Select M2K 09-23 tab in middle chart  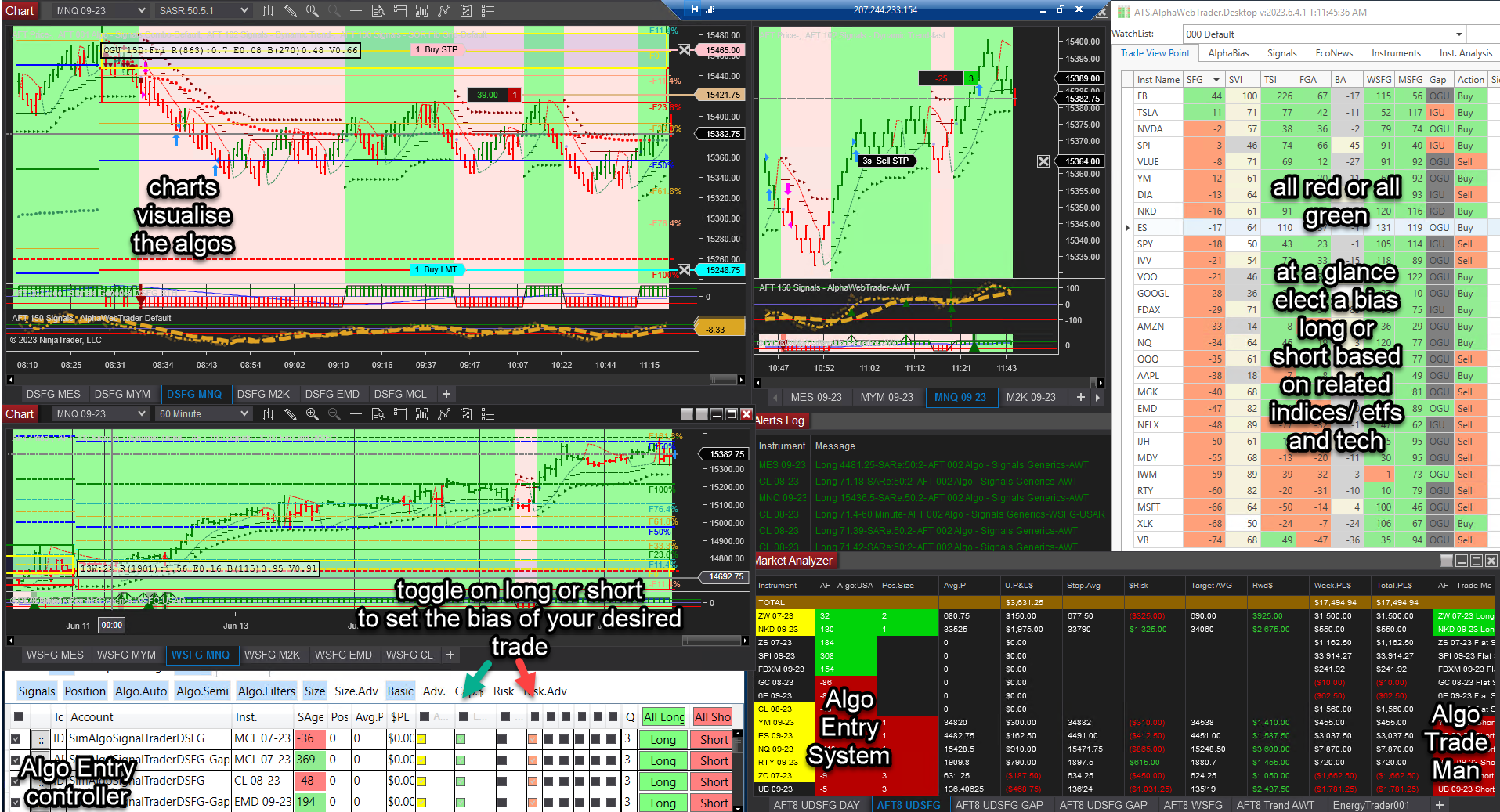click(1031, 397)
